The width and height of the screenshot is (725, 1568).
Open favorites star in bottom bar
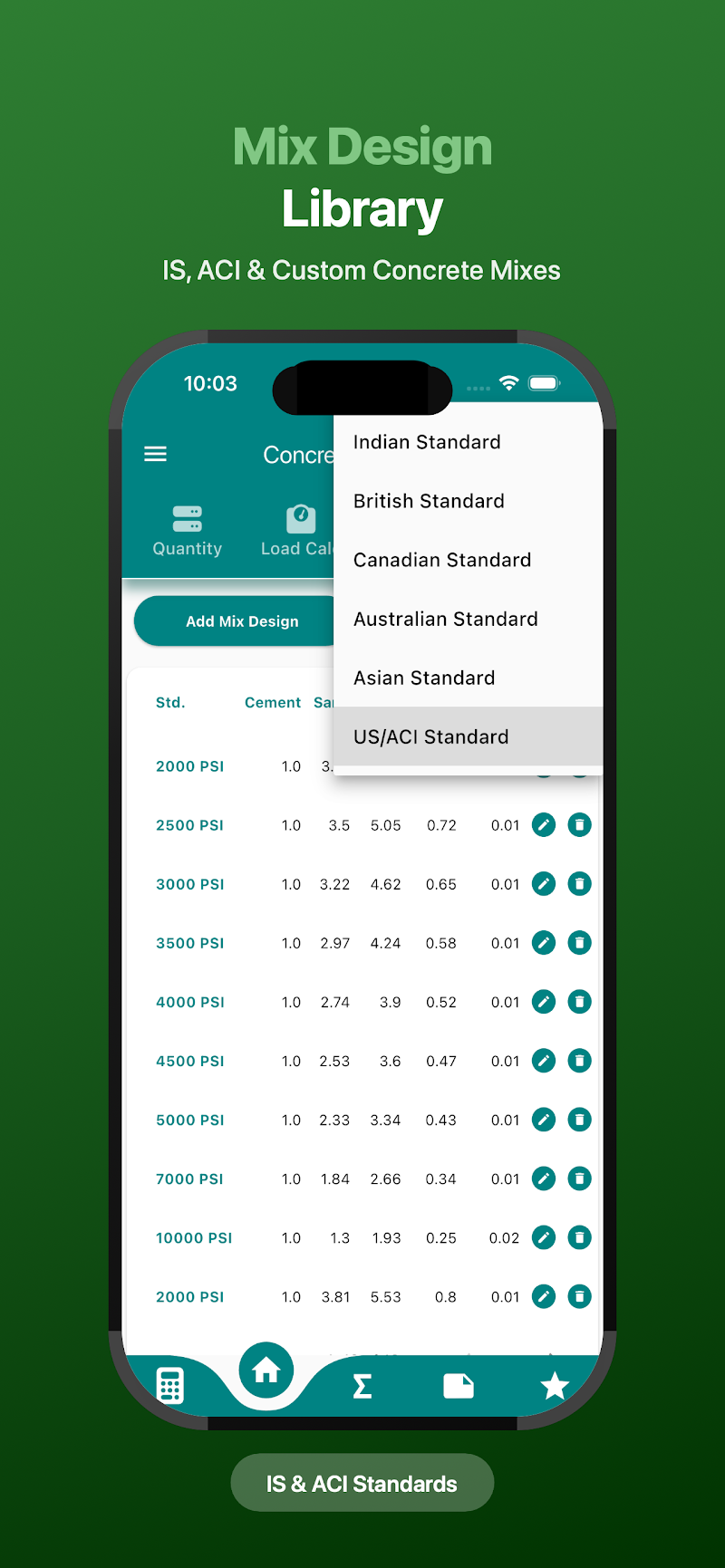pos(554,1386)
